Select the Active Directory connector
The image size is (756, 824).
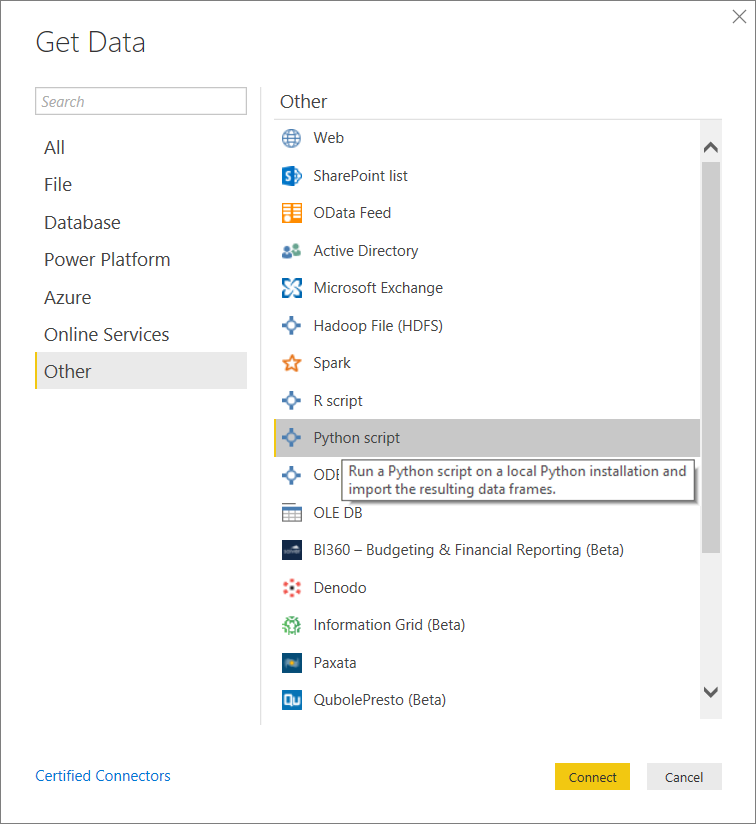(x=364, y=250)
